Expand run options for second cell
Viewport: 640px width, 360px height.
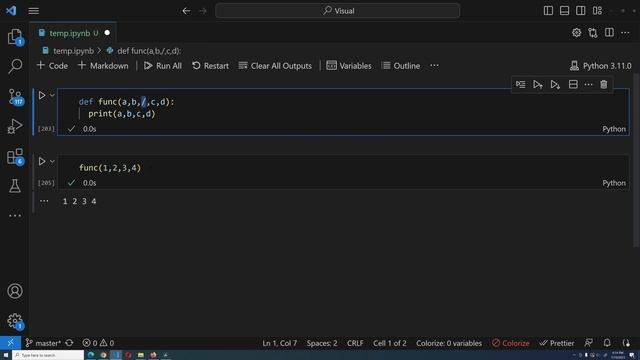[52, 161]
